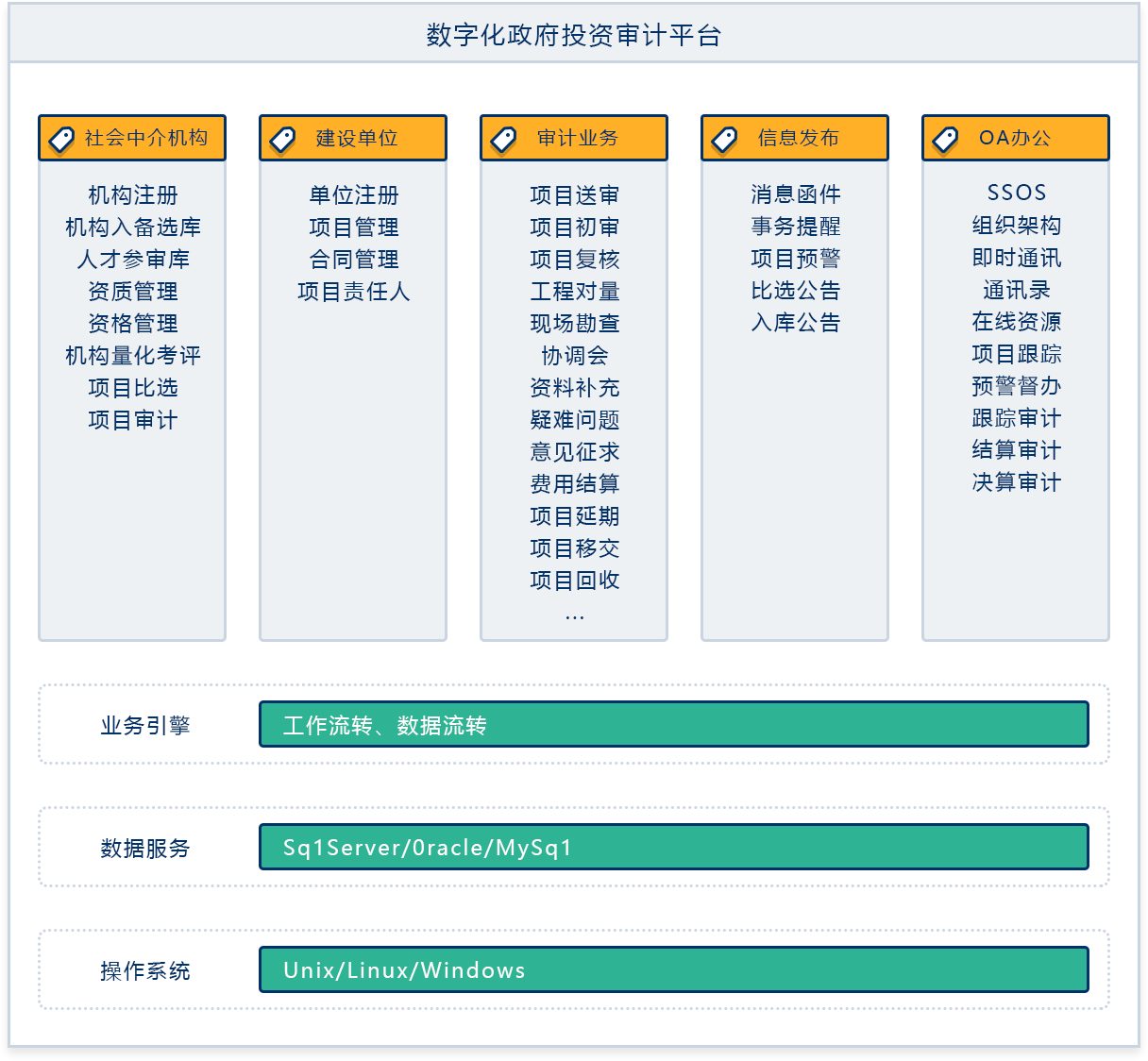Click the ellipsis under 项目回收

pos(575,617)
